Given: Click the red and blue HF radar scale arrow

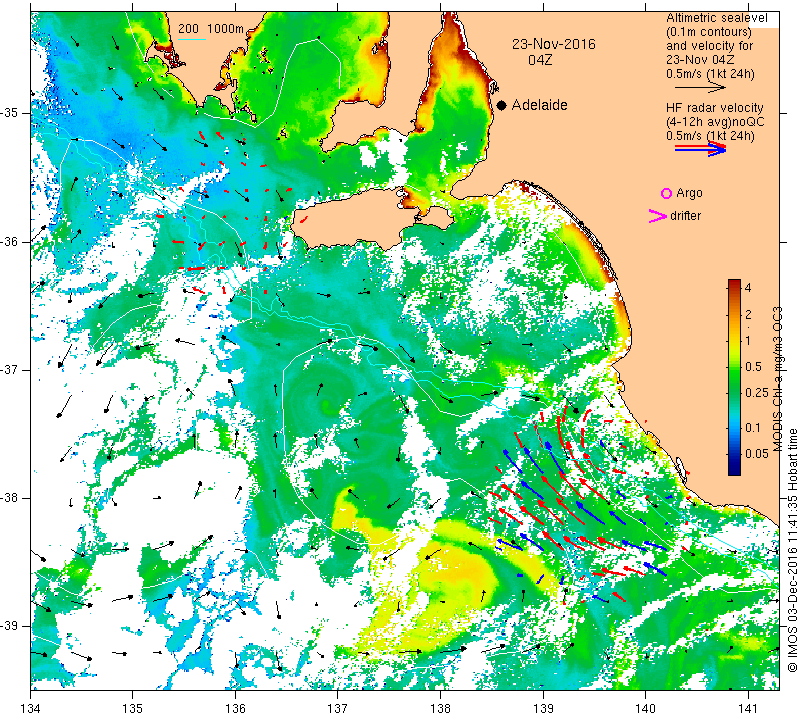Looking at the screenshot, I should coord(701,148).
